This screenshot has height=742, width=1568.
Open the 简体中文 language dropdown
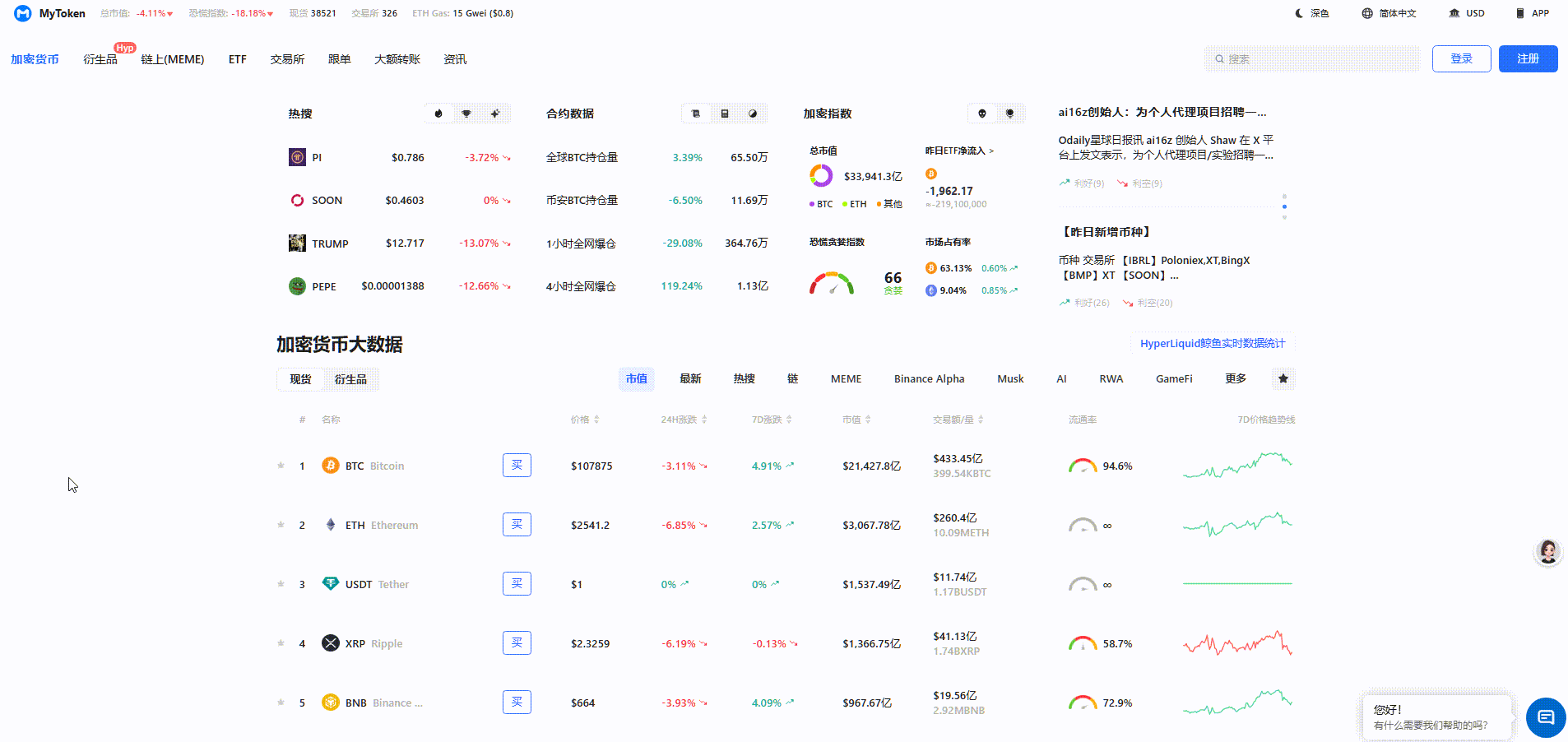coord(1389,13)
